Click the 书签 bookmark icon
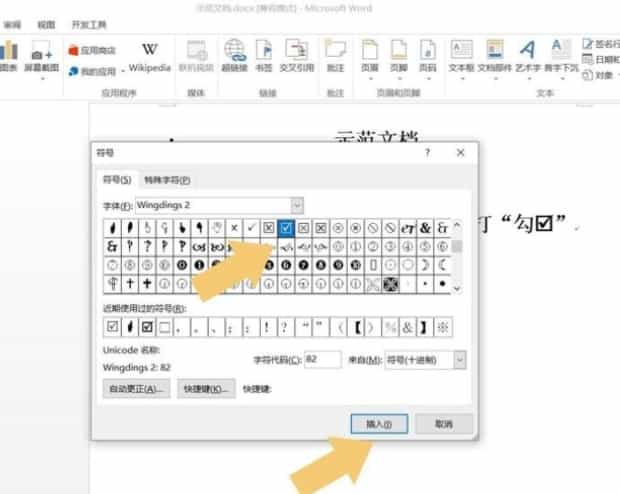620x494 pixels. [264, 56]
